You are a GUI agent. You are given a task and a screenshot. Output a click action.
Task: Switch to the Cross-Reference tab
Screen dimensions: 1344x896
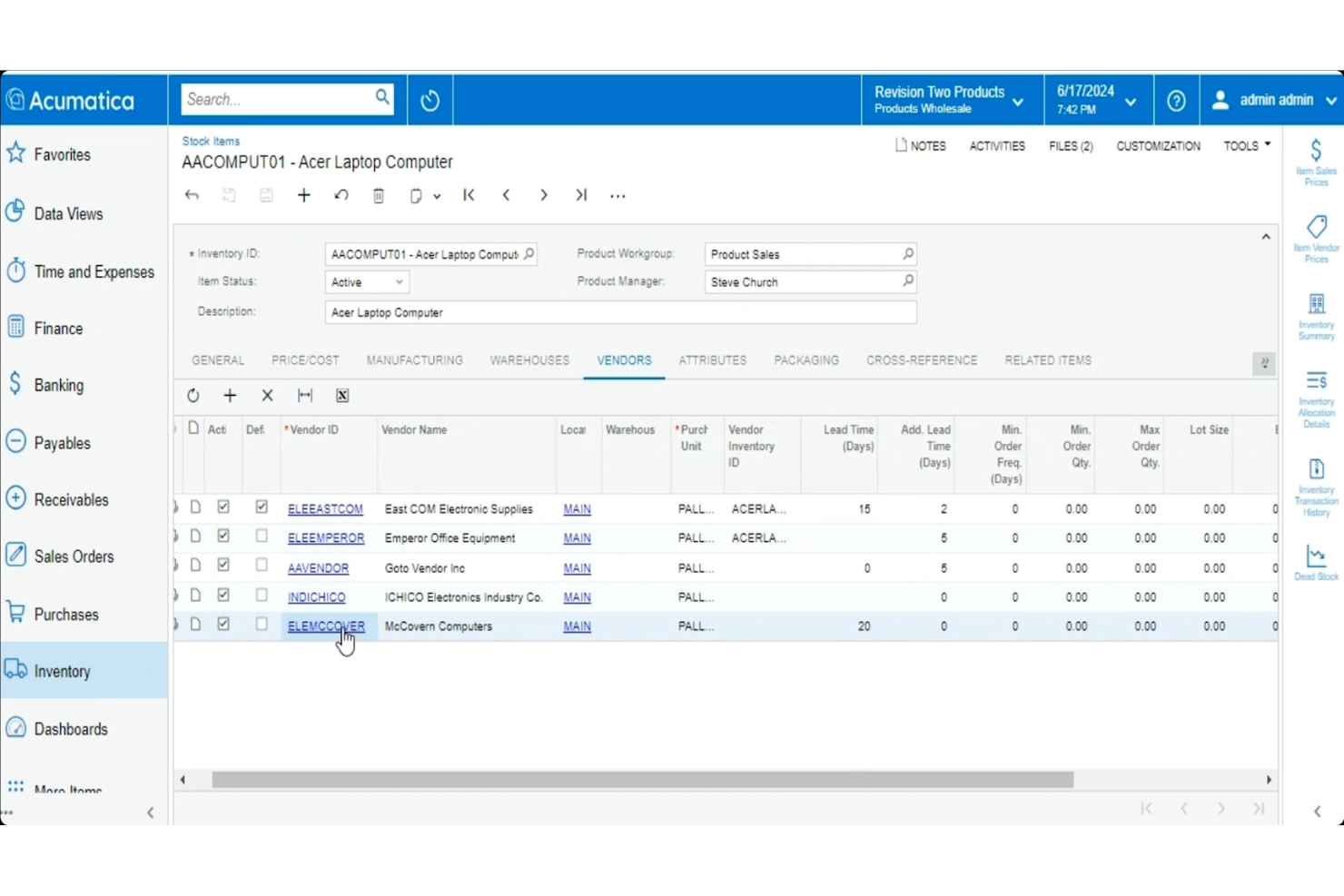click(922, 360)
